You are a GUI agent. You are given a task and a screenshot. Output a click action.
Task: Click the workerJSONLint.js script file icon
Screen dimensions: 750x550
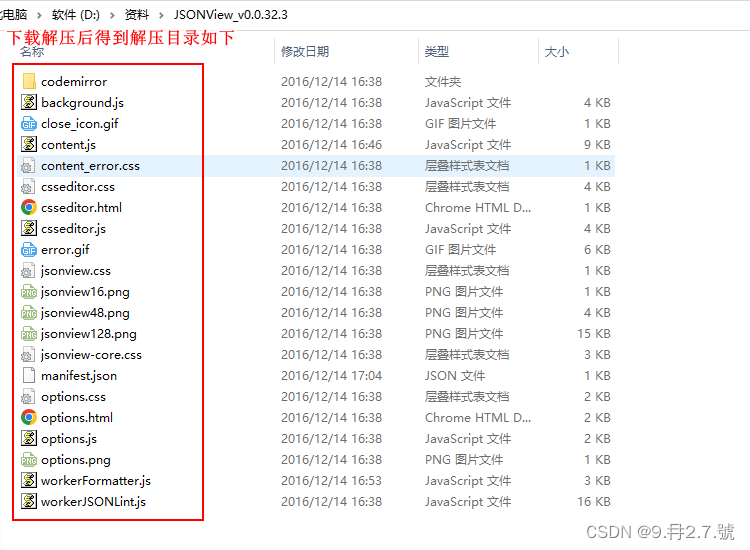pos(29,502)
